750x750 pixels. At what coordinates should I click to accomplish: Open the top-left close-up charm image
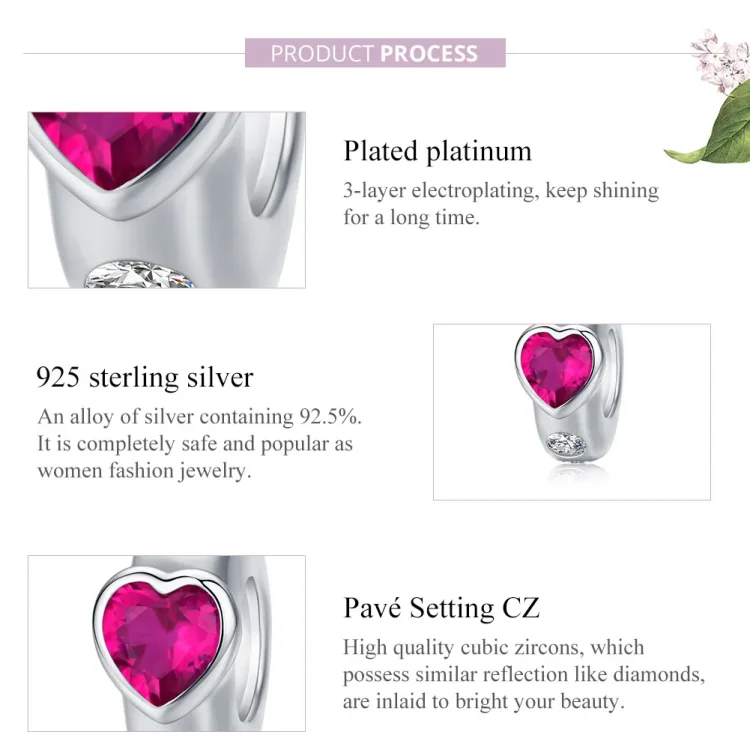[x=166, y=200]
